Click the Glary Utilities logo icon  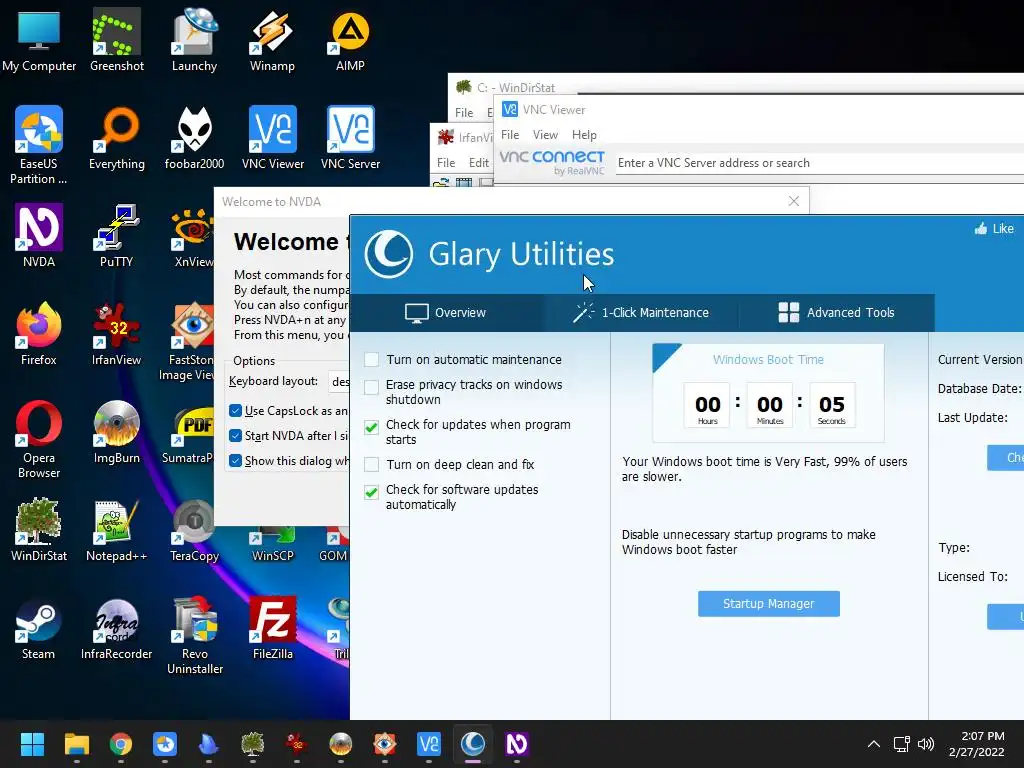(389, 254)
